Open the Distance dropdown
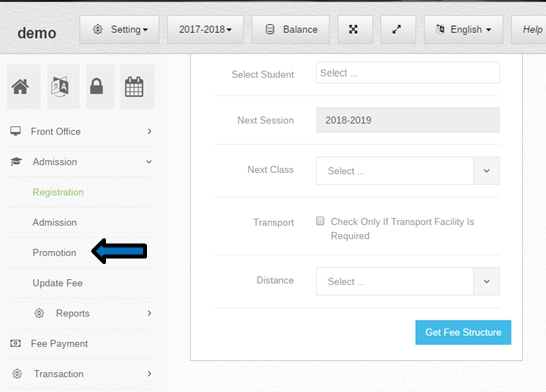The height and width of the screenshot is (392, 546). click(408, 281)
